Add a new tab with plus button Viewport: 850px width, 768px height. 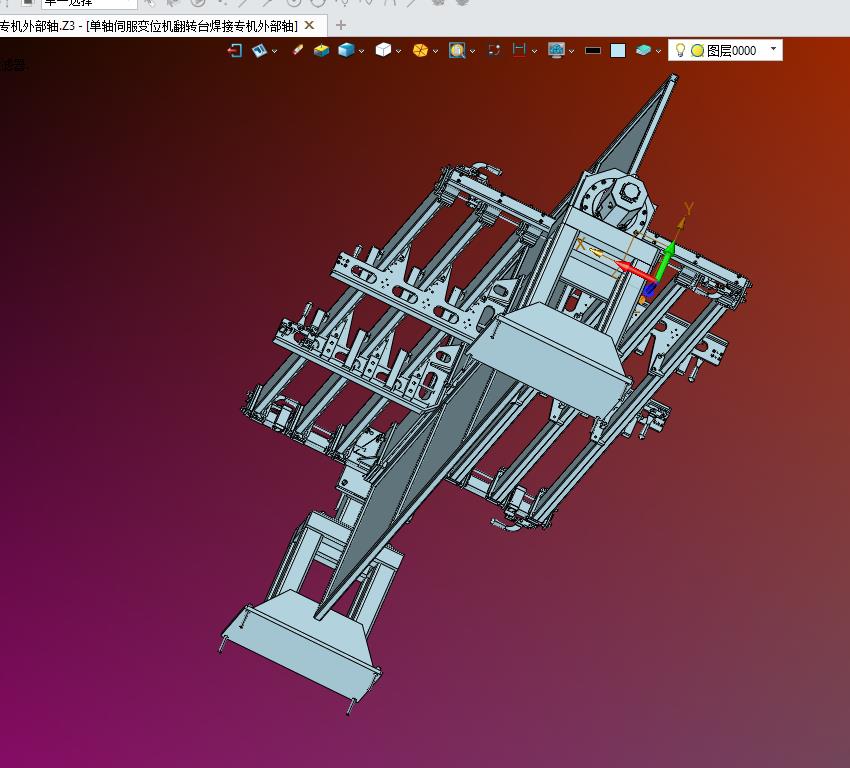point(340,25)
